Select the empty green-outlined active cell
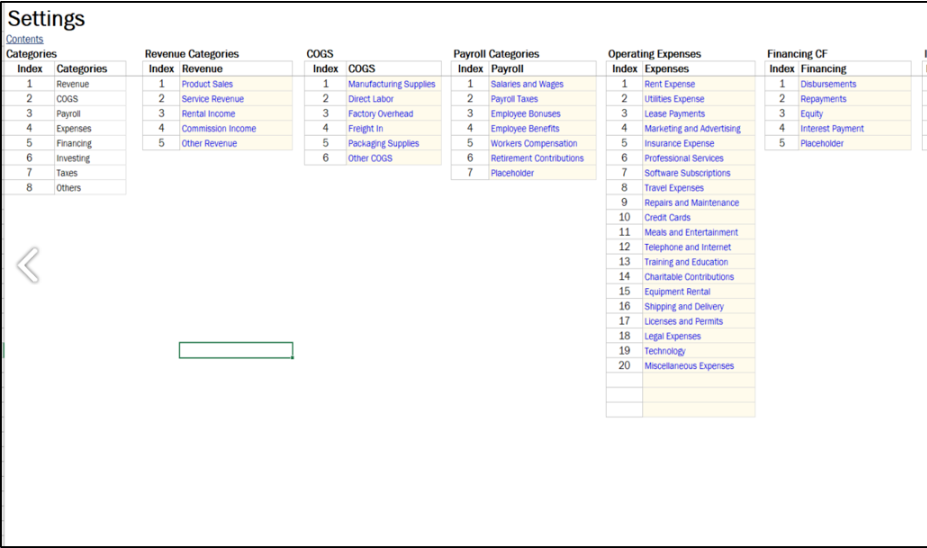 [x=236, y=350]
